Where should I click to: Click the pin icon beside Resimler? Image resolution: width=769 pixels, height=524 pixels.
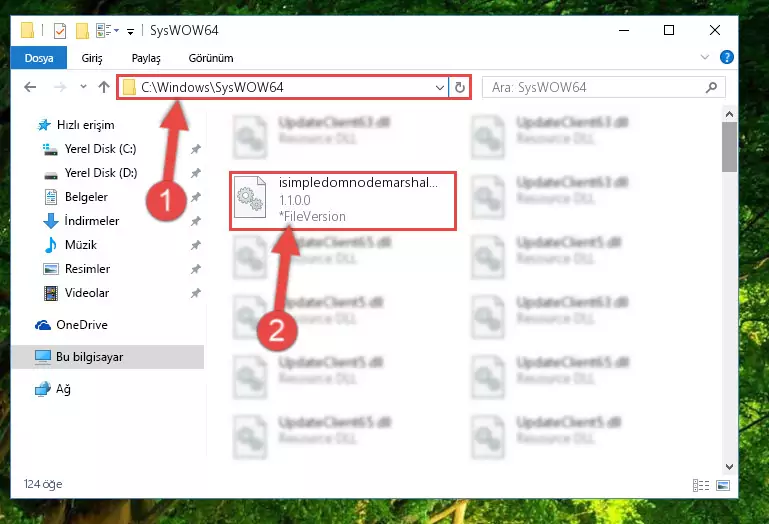[x=196, y=269]
